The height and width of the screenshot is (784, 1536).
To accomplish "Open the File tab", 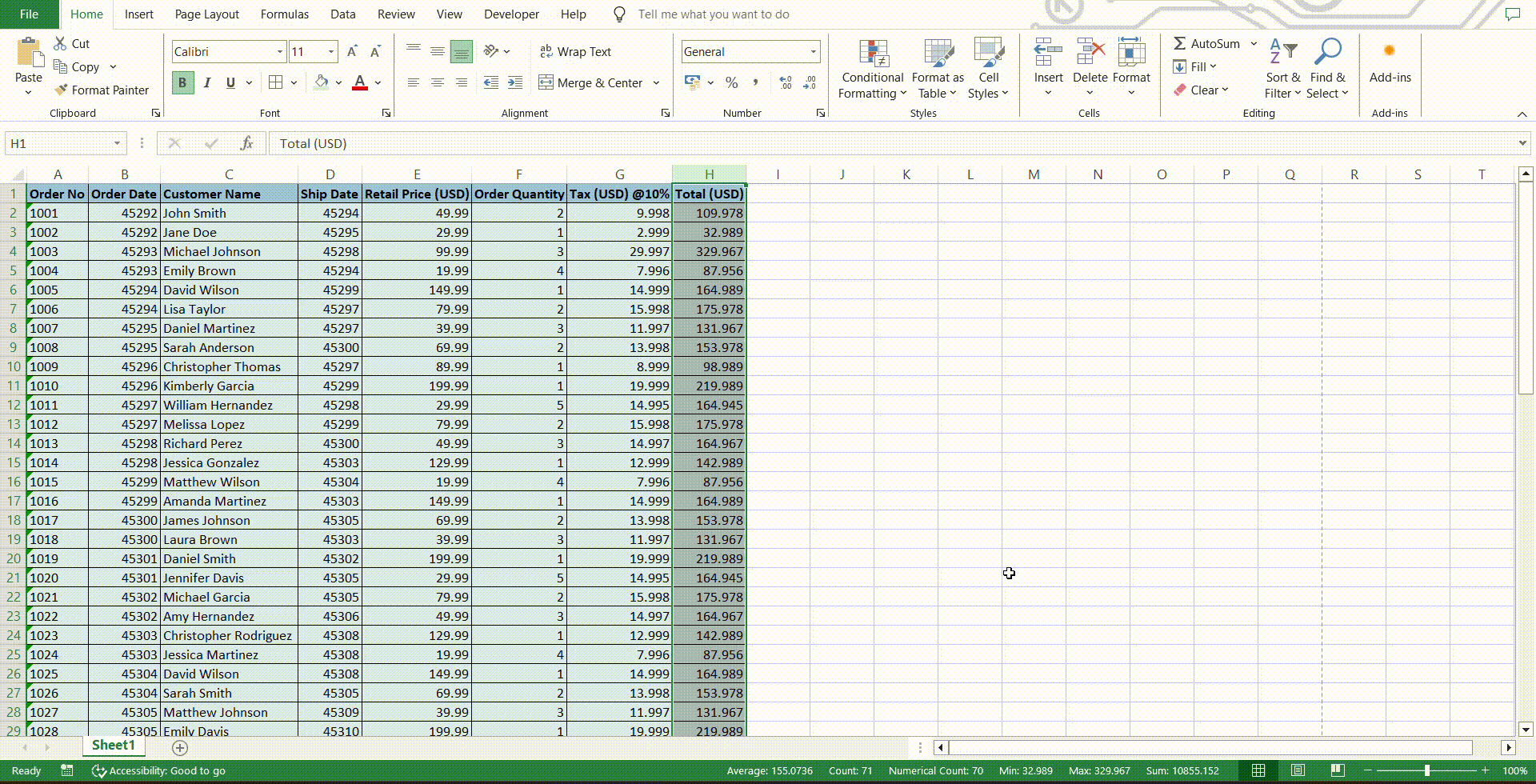I will (29, 14).
